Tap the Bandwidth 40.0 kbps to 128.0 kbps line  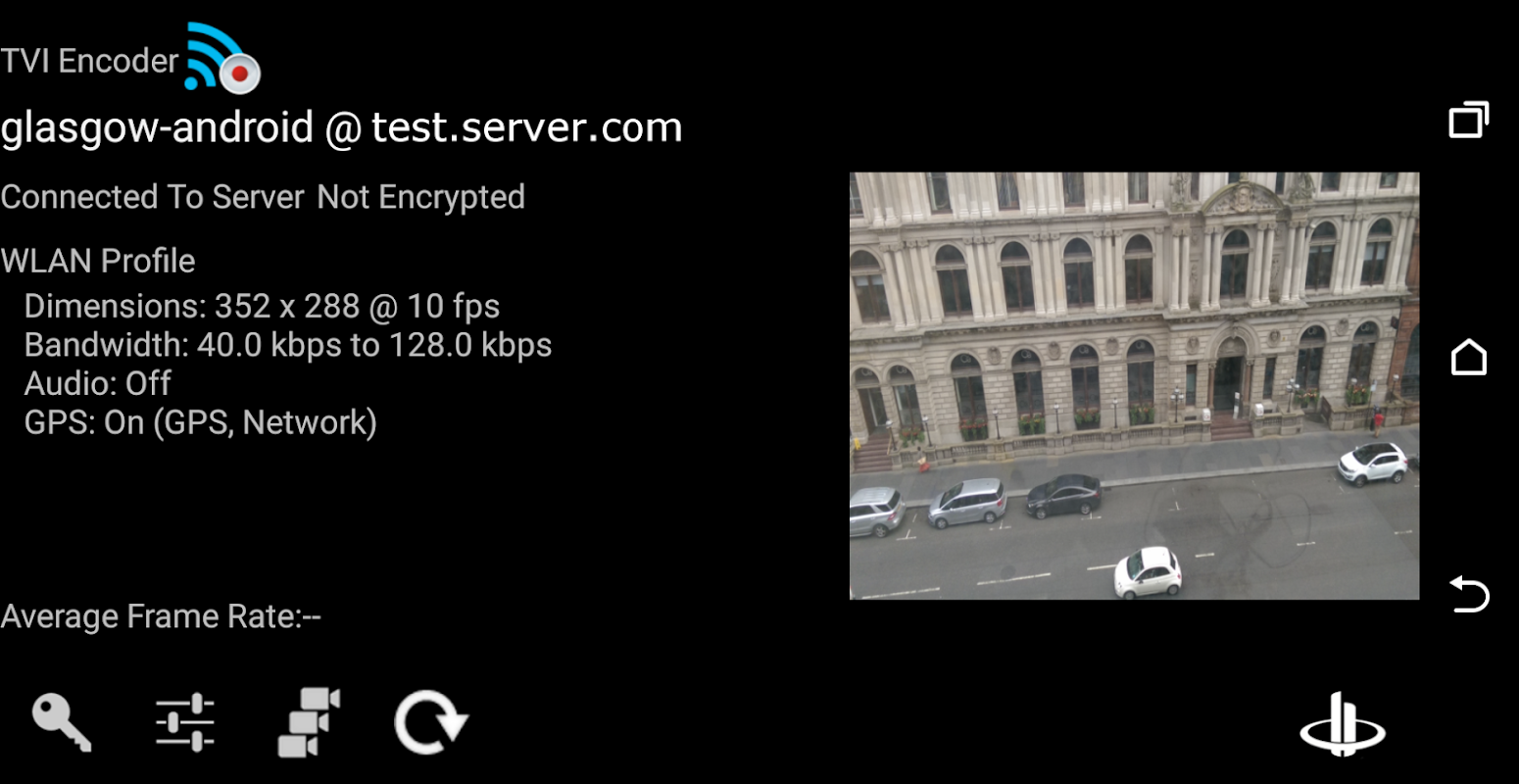coord(288,345)
